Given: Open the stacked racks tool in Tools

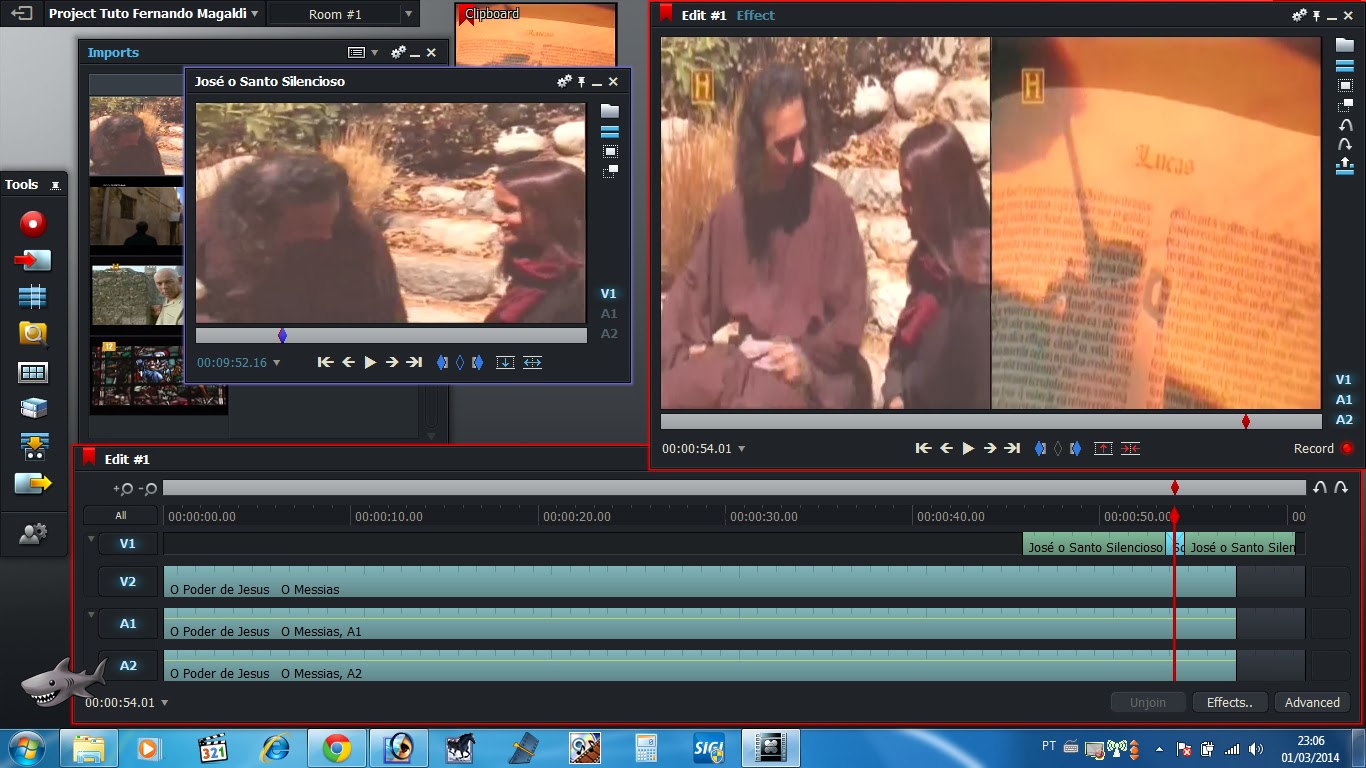Looking at the screenshot, I should (x=33, y=408).
